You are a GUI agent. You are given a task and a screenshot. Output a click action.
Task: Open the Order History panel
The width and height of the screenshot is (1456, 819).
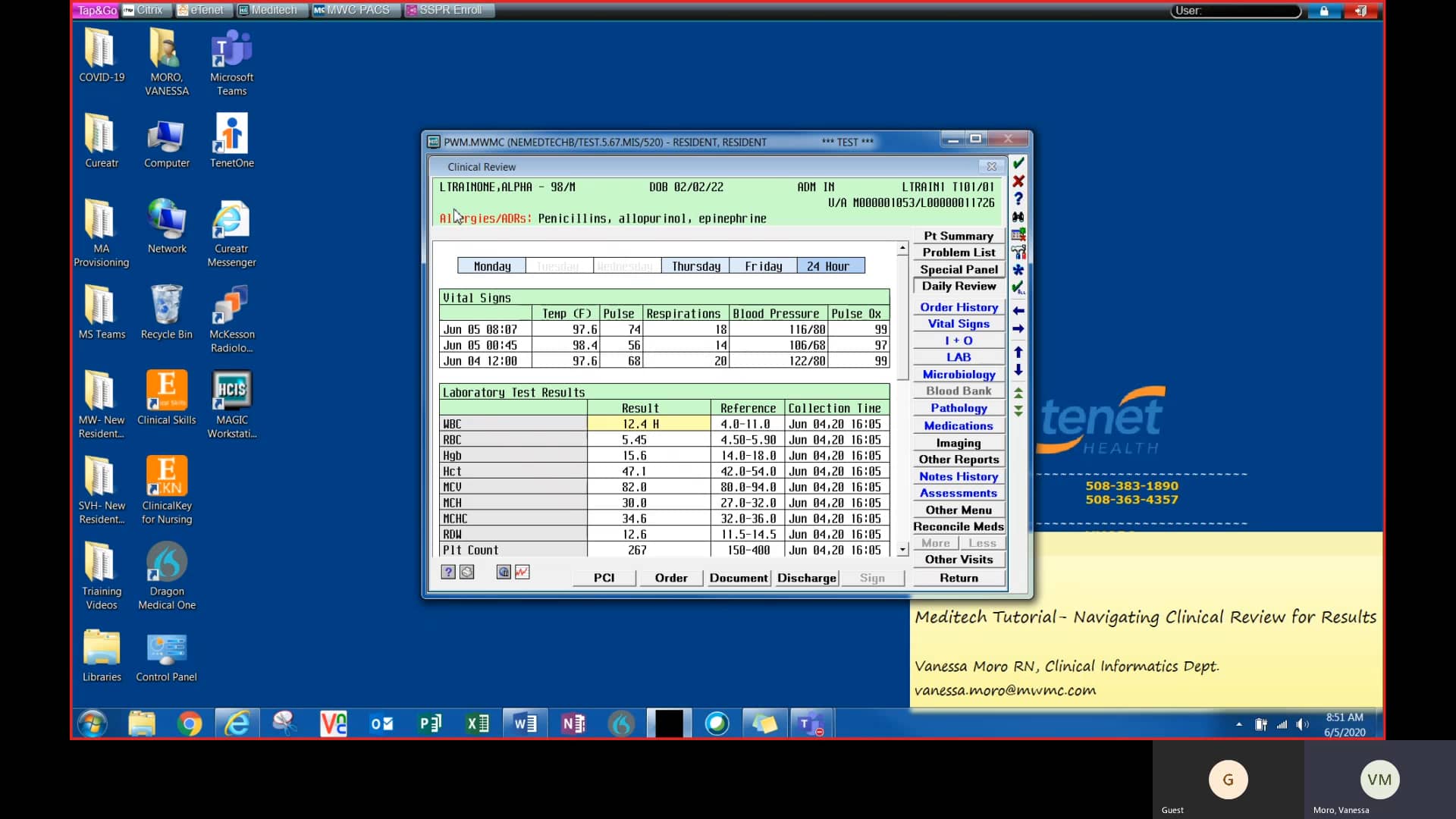pos(959,307)
